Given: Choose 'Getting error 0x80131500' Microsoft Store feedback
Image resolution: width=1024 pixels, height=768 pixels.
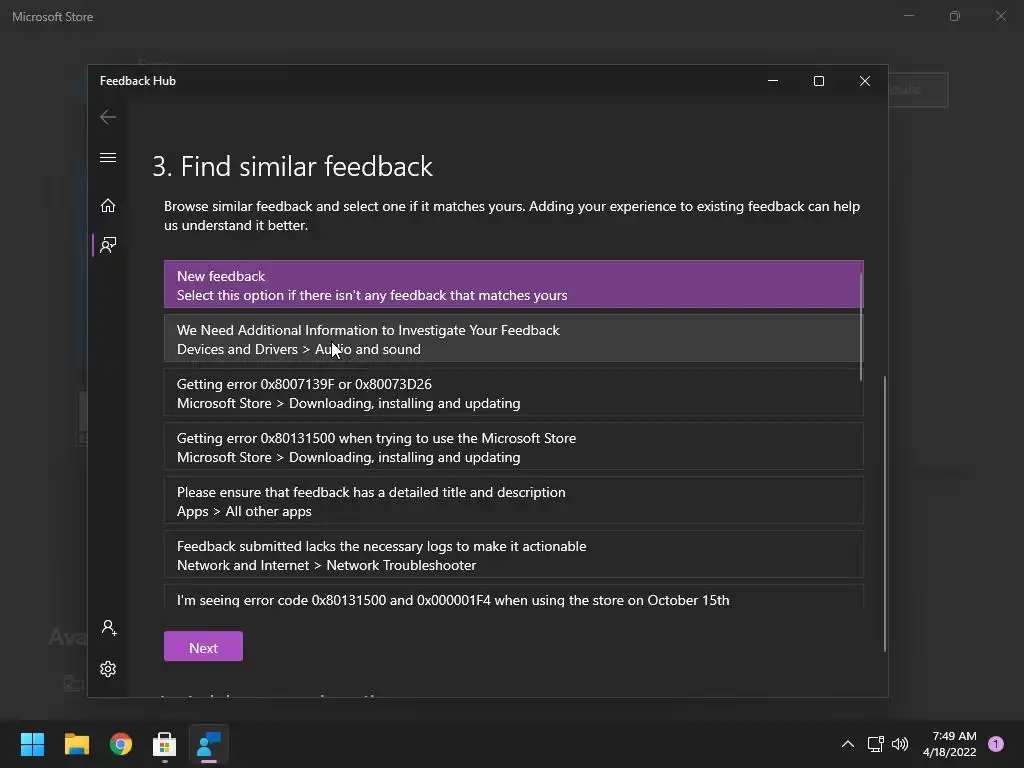Looking at the screenshot, I should (x=513, y=447).
